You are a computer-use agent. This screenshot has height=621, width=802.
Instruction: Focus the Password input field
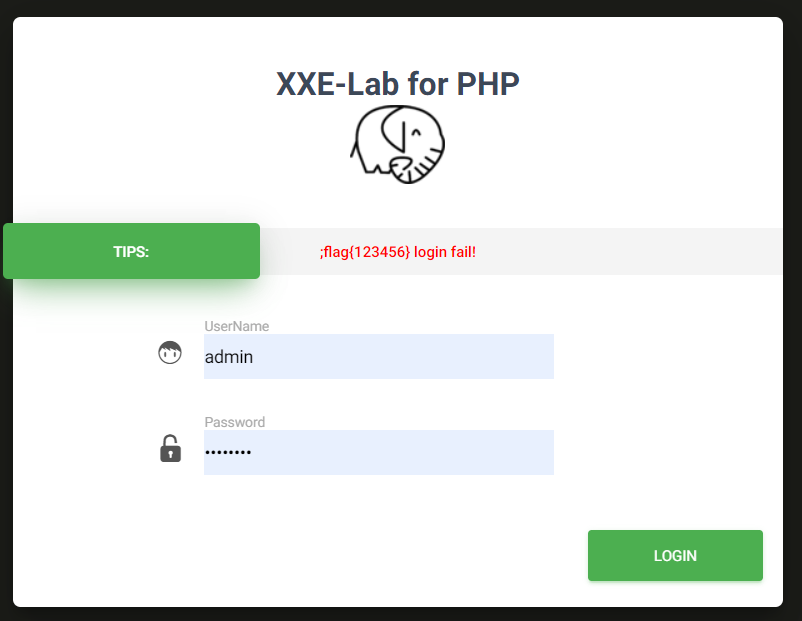[x=378, y=452]
